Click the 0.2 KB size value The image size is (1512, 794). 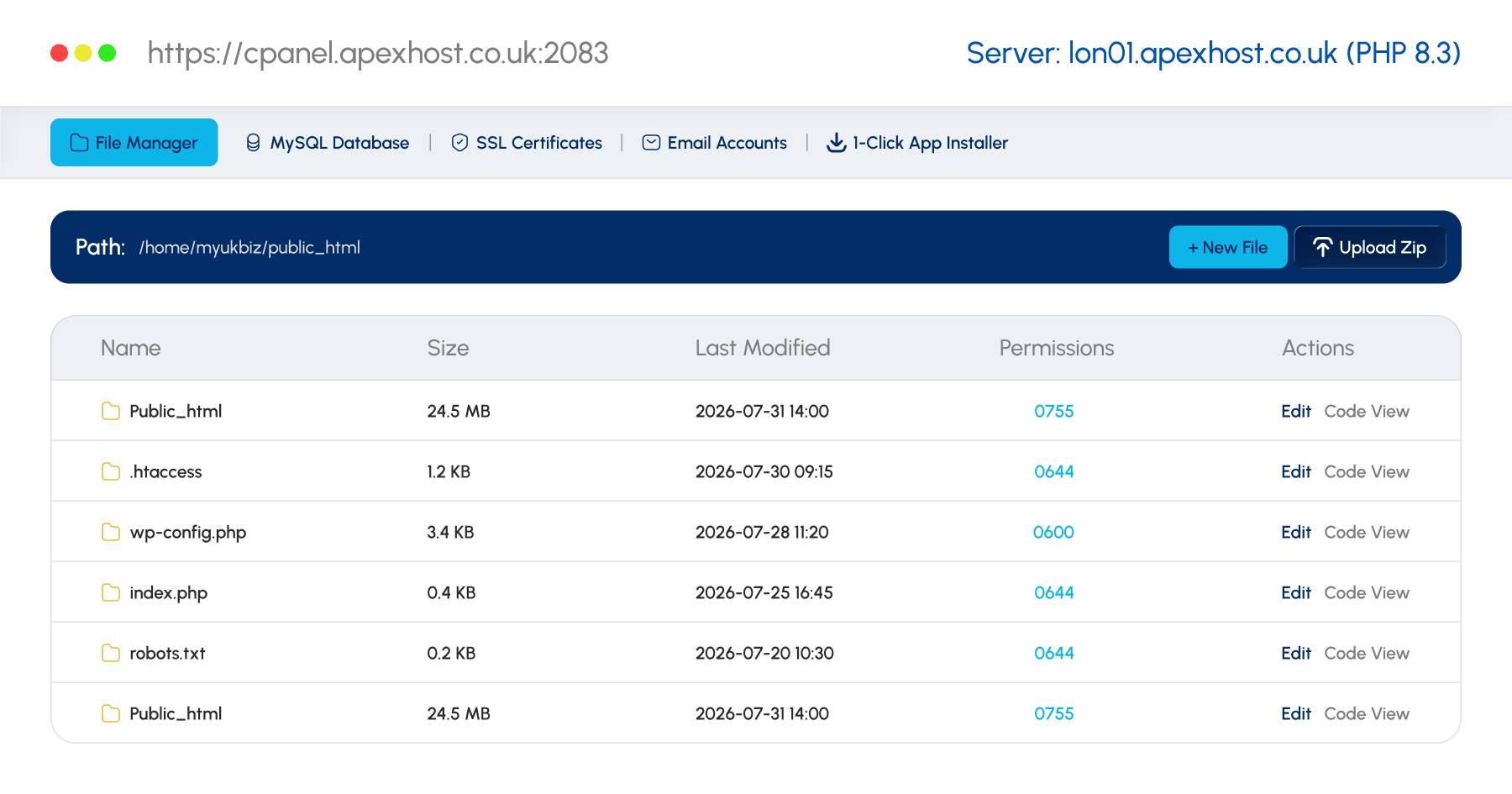451,653
